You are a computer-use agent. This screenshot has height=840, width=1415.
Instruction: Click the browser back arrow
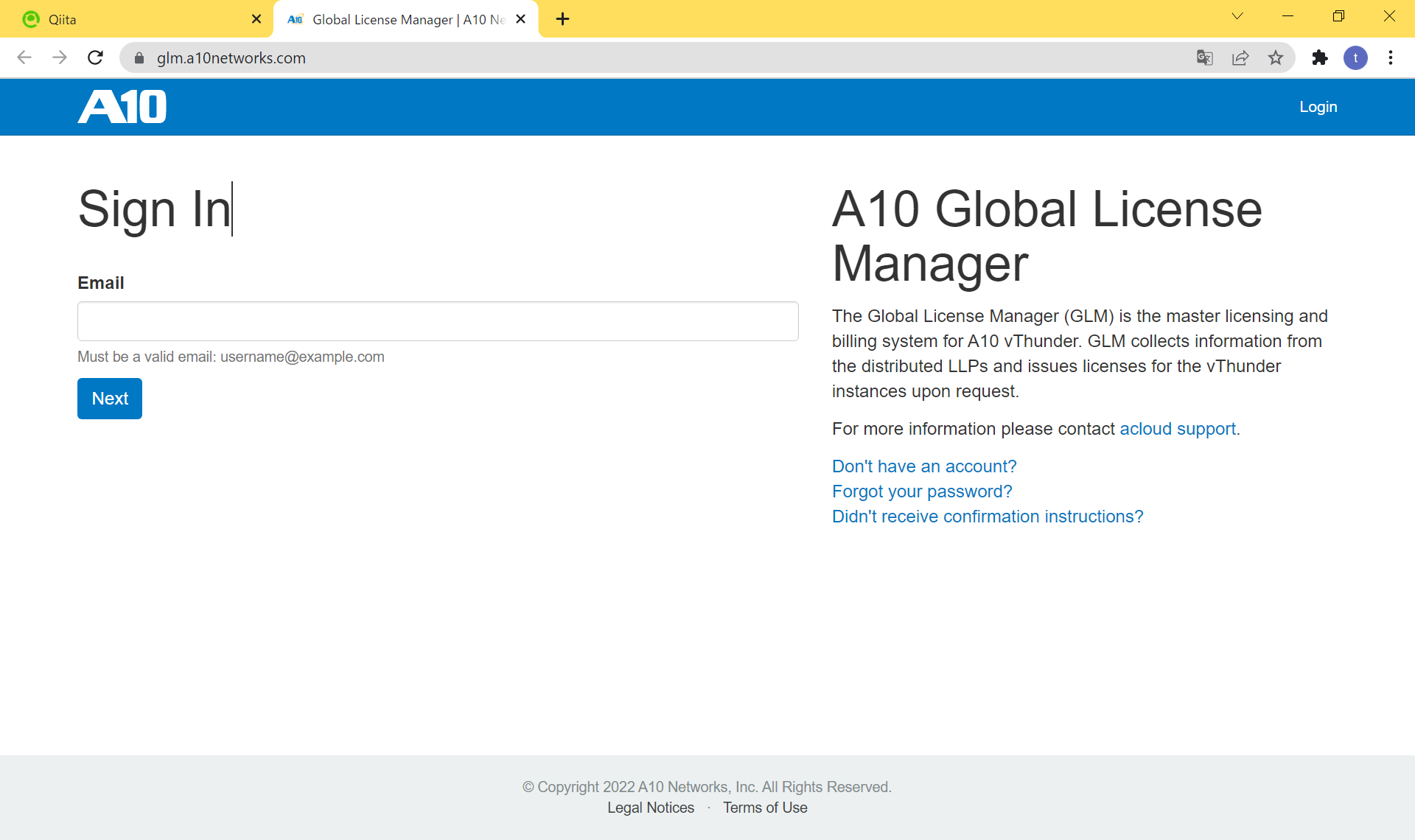(24, 57)
